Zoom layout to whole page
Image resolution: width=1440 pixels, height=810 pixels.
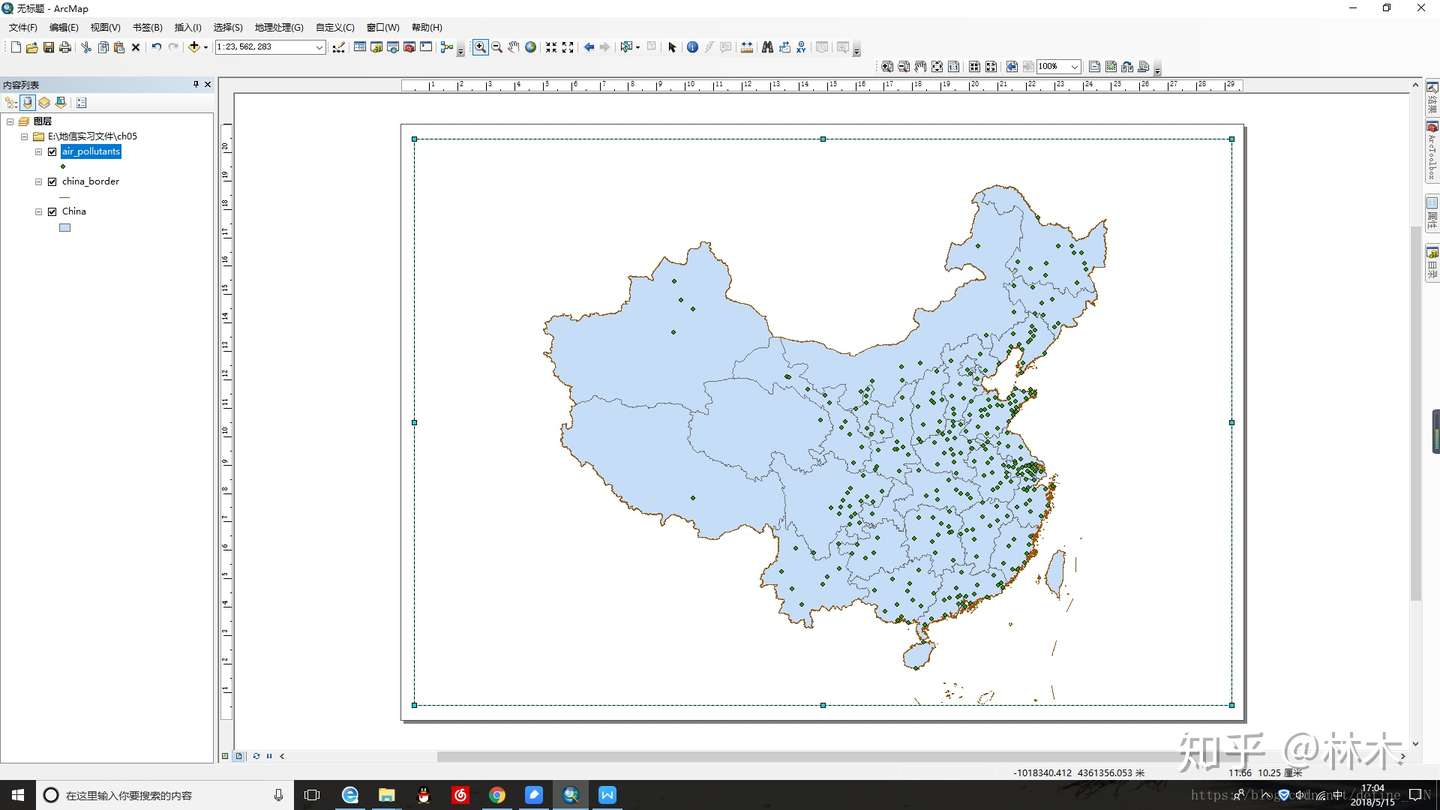tap(937, 67)
